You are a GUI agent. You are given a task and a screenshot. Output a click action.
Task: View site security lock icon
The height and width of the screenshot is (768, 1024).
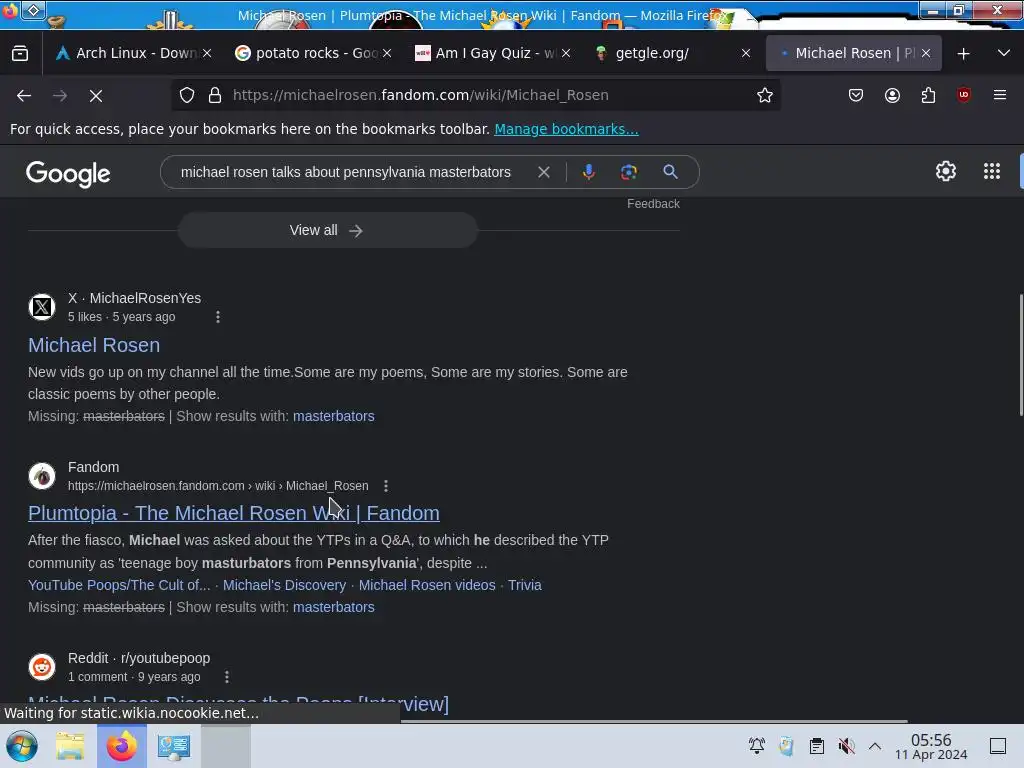click(x=215, y=95)
